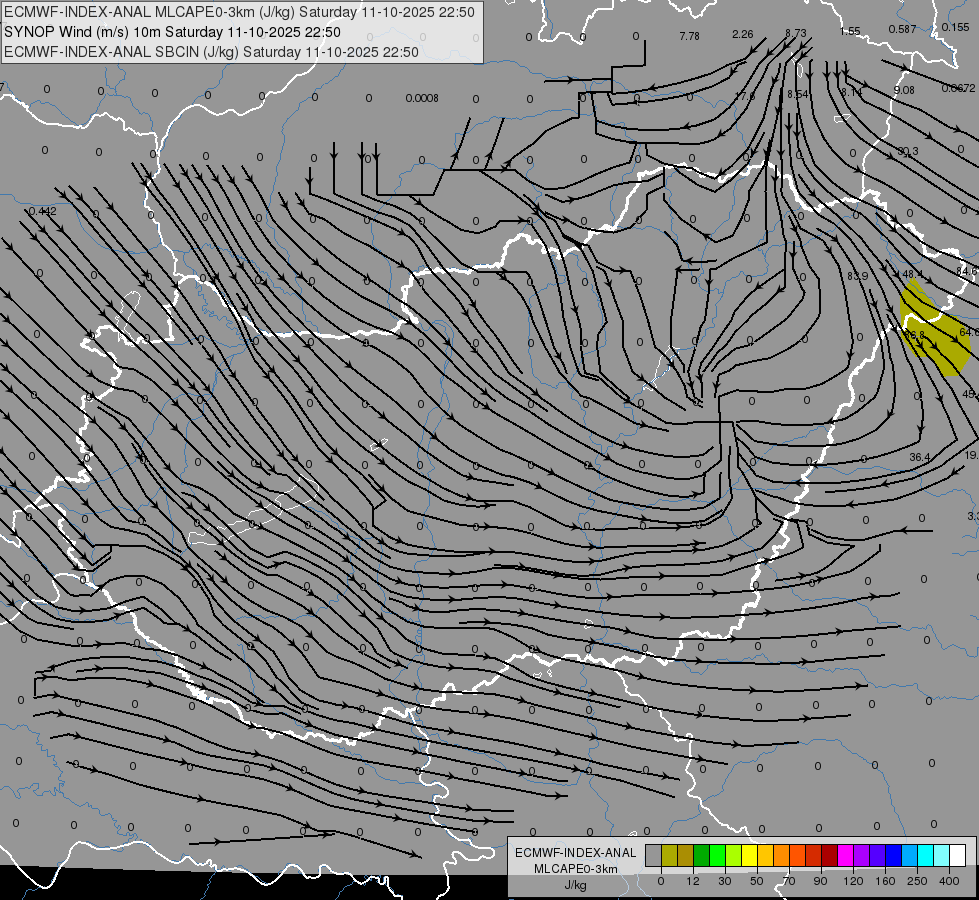
Task: Click the map value '0.0008'
Action: [421, 98]
